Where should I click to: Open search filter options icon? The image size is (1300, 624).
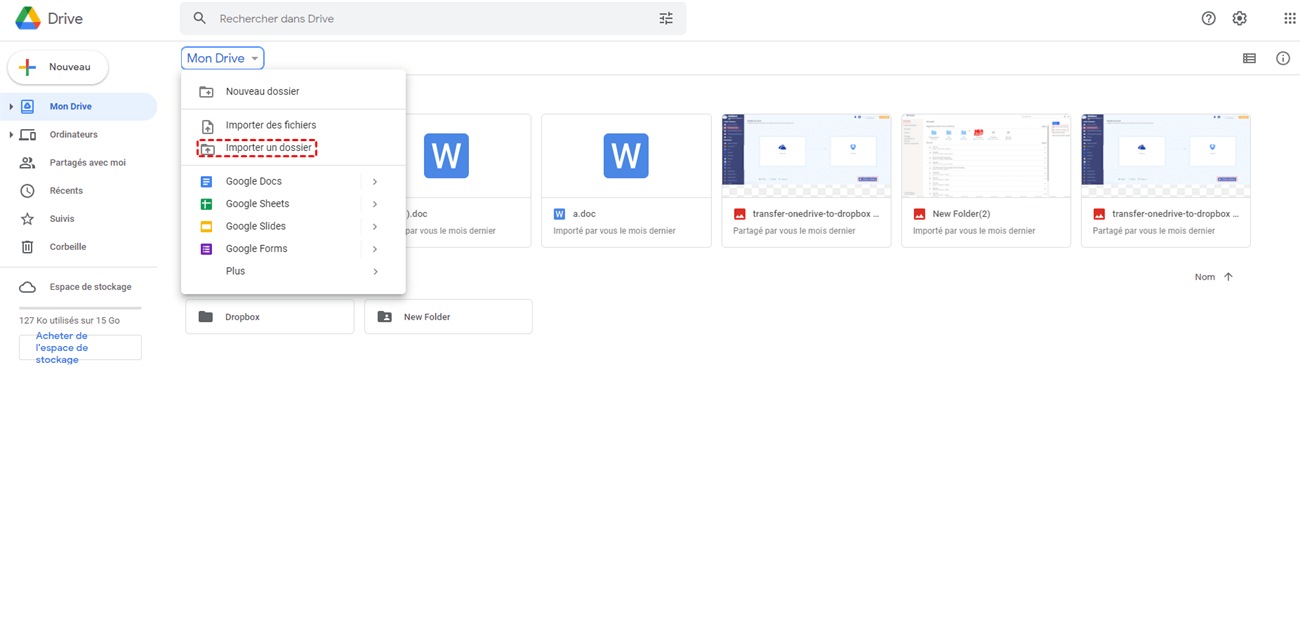point(666,18)
